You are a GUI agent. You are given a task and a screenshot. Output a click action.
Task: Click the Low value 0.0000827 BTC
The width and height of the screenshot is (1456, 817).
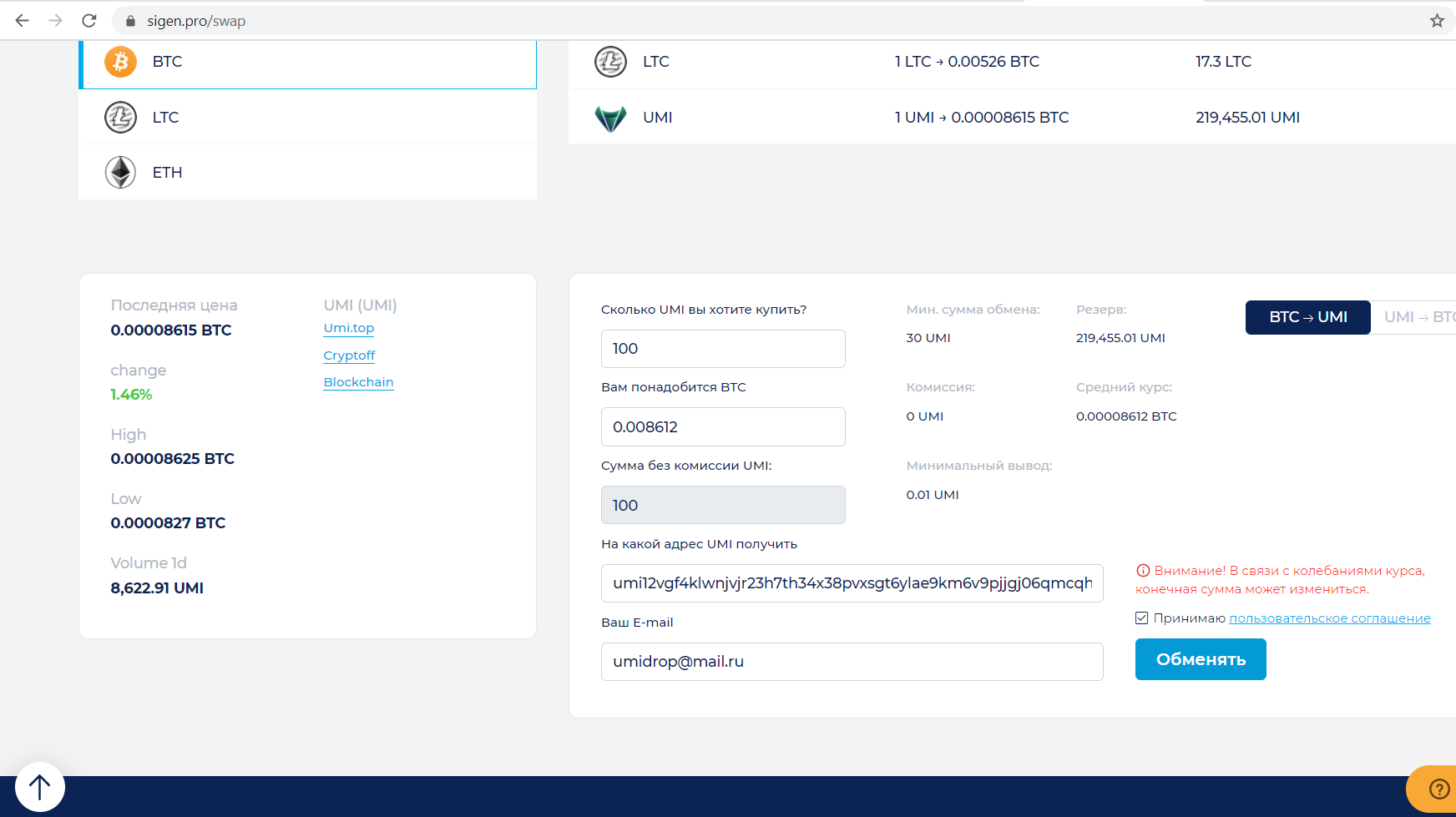[168, 523]
